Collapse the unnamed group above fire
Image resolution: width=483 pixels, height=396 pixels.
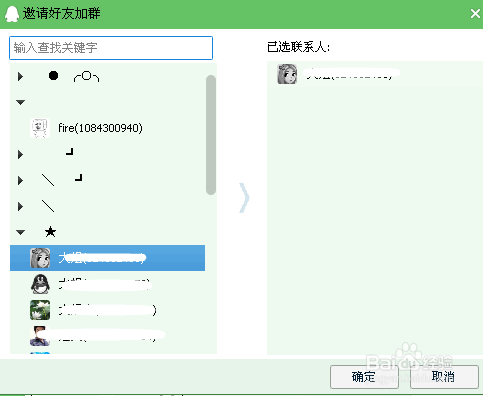click(20, 102)
